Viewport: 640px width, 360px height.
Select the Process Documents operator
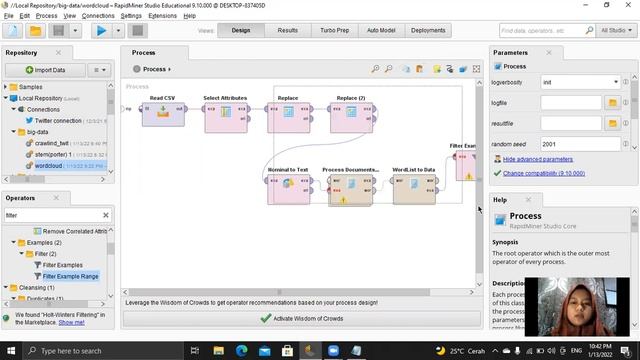351,190
